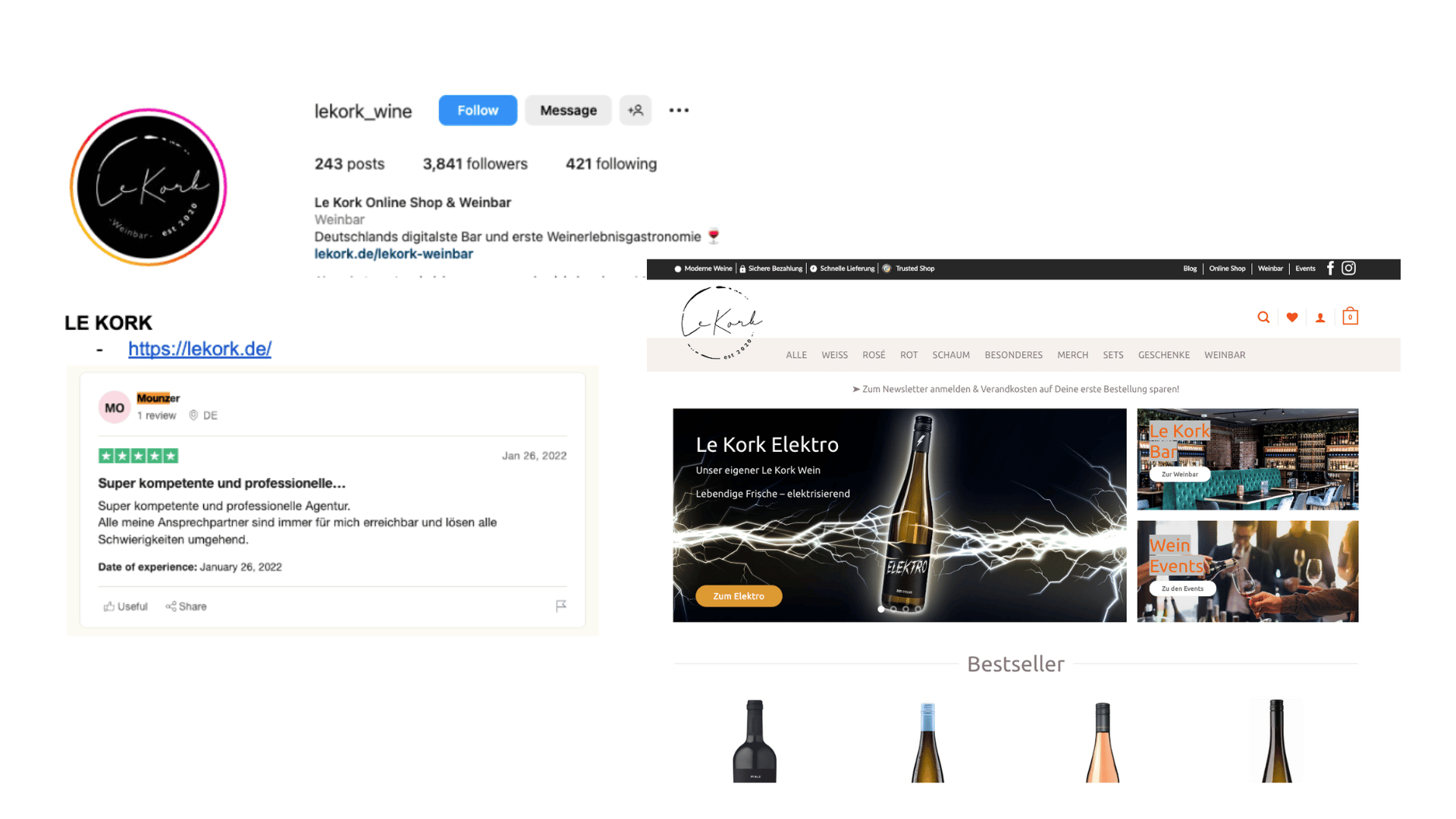The width and height of the screenshot is (1456, 819).
Task: Open the GESCHENKE navigation item
Action: 1164,355
